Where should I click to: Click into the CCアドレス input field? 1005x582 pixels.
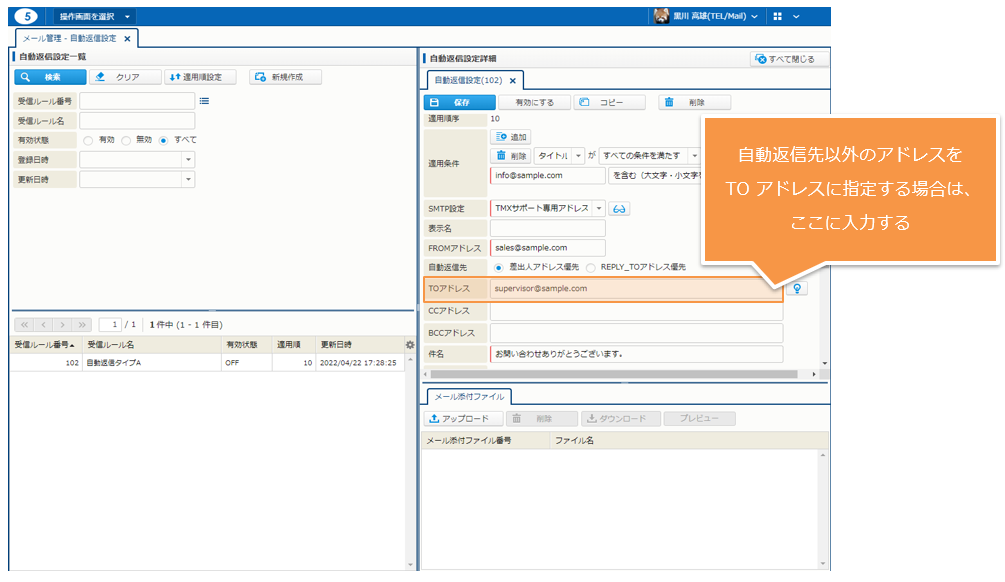(x=636, y=311)
